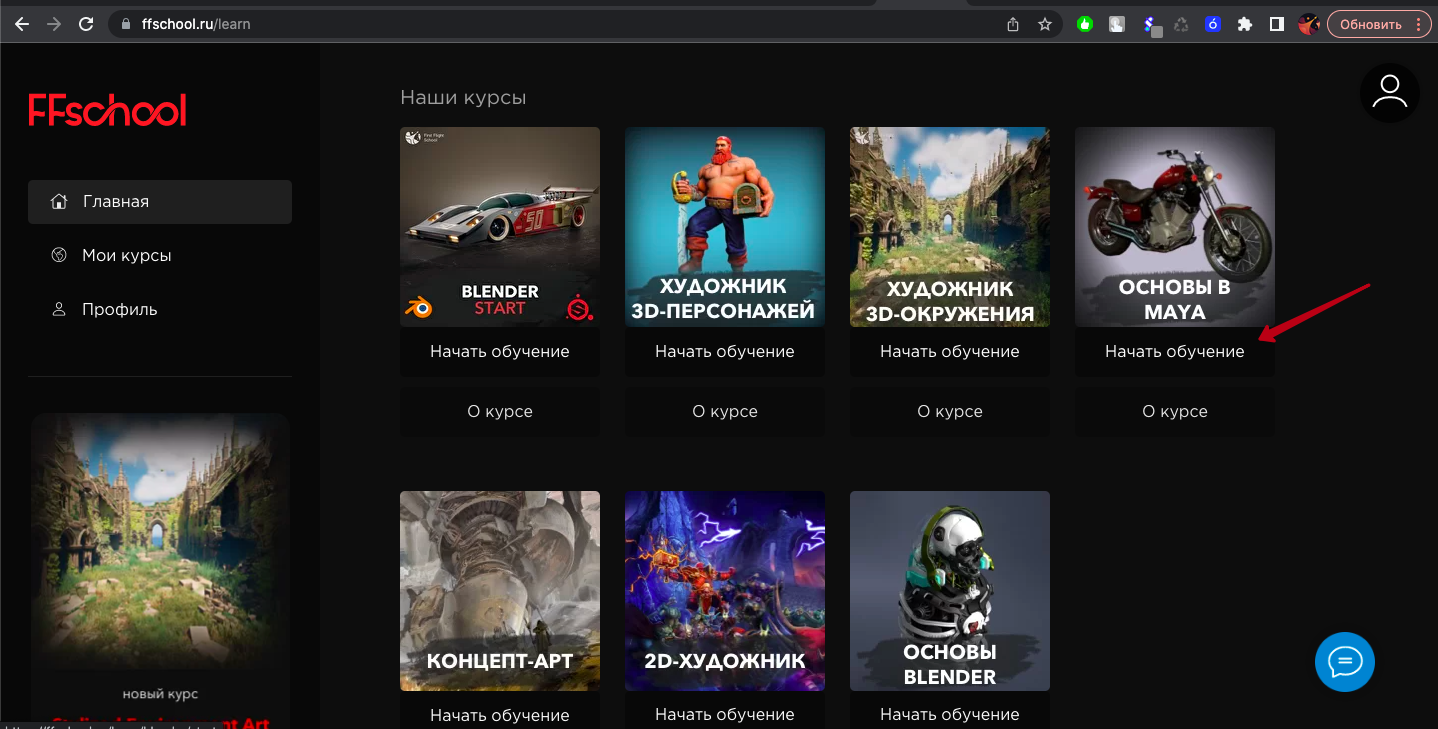This screenshot has width=1438, height=729.
Task: Click О курсе under Blender Start
Action: (x=500, y=412)
